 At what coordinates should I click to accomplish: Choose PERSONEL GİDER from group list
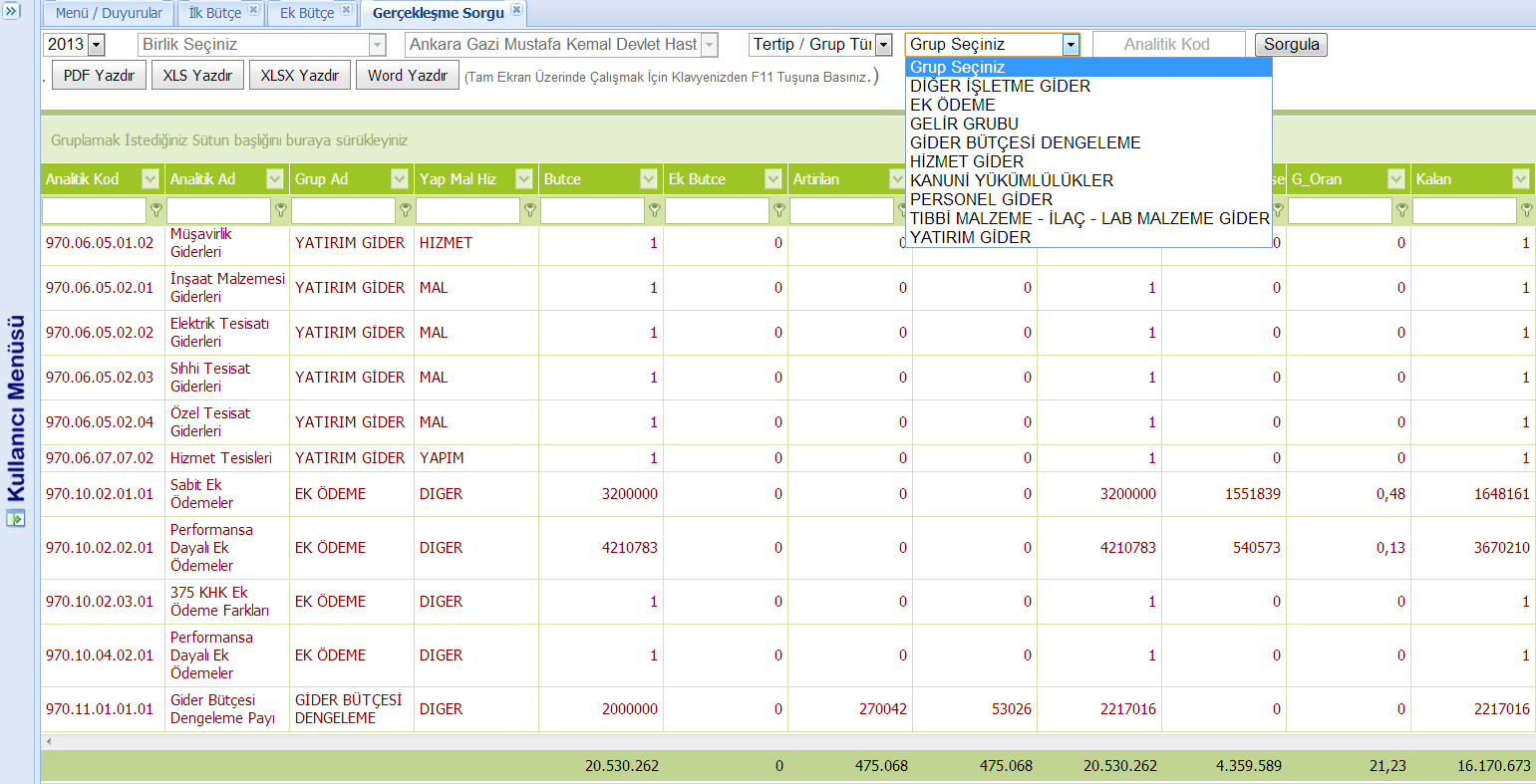1088,199
